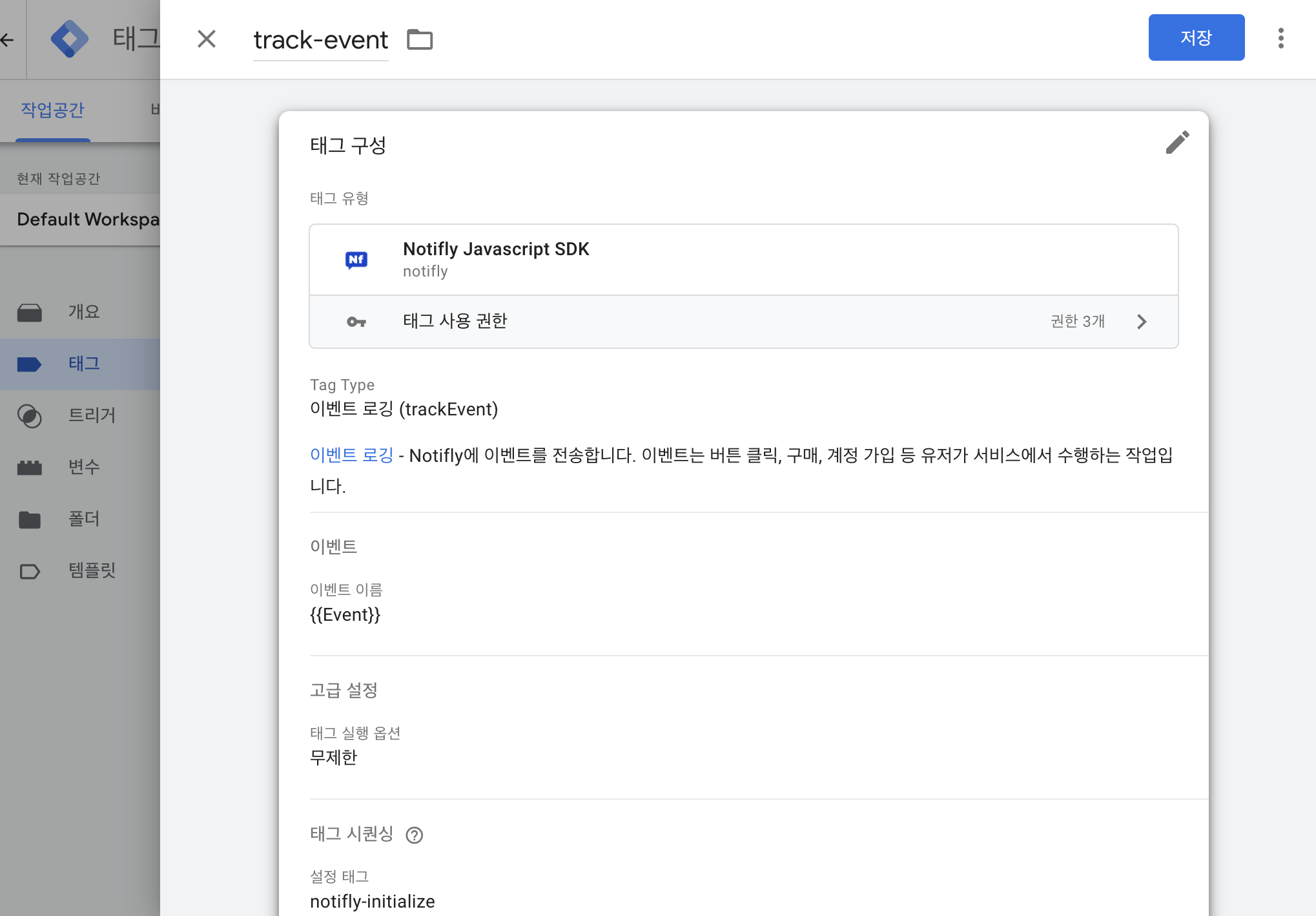The width and height of the screenshot is (1316, 916).
Task: Click the 저장 save button
Action: [1197, 37]
